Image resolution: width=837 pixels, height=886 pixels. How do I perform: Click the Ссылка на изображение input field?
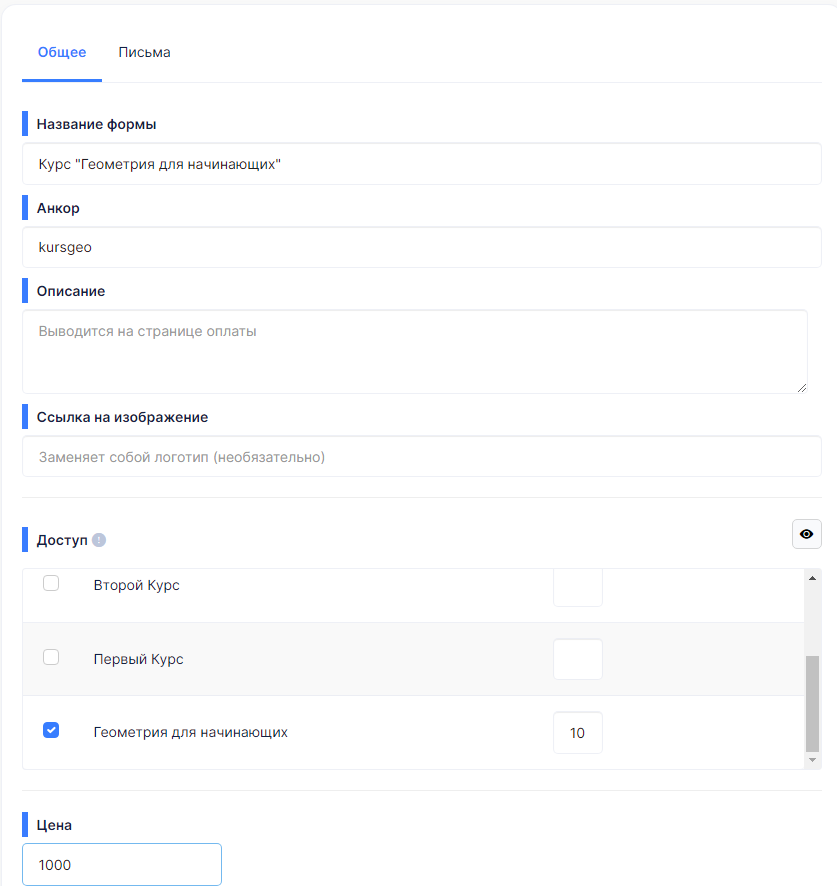[x=422, y=456]
